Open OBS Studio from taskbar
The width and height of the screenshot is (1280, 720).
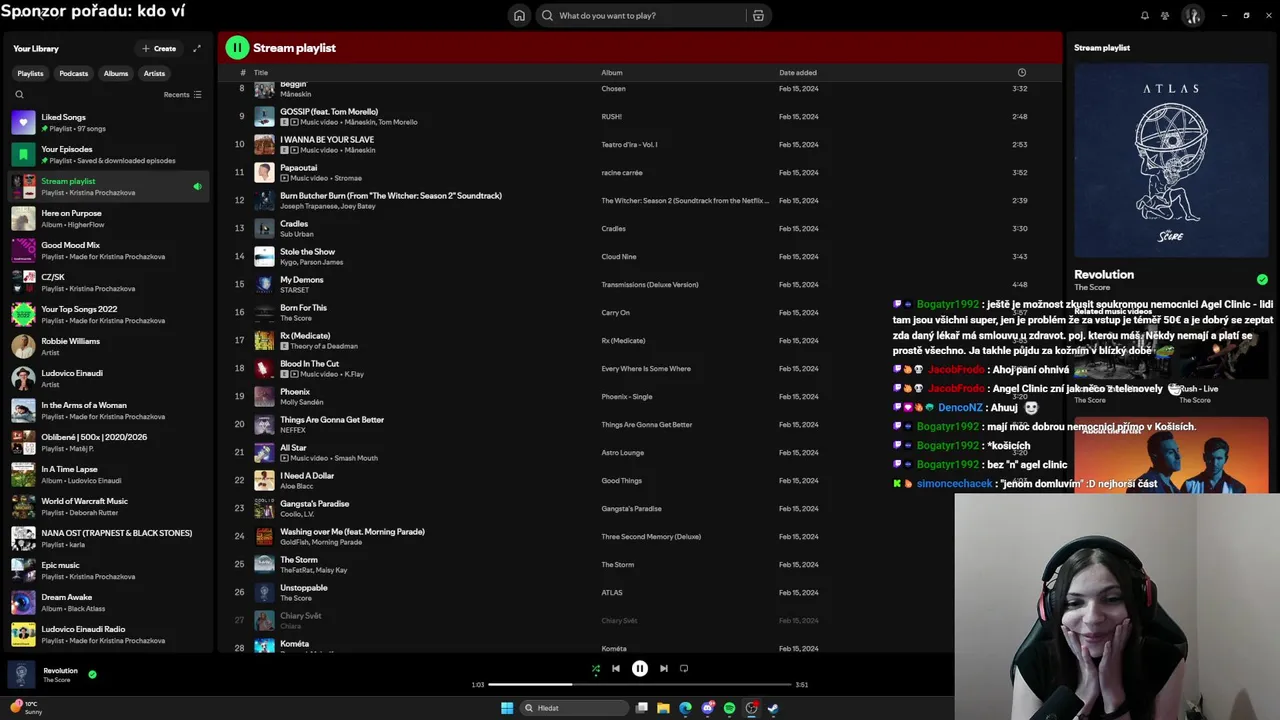click(751, 708)
